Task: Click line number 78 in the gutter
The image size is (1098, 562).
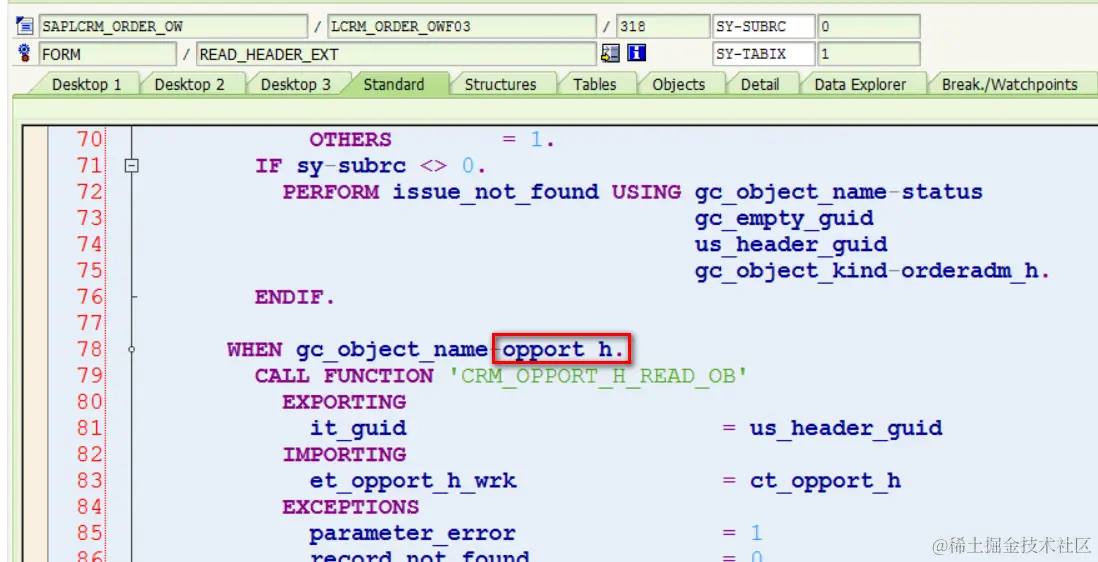Action: click(89, 349)
